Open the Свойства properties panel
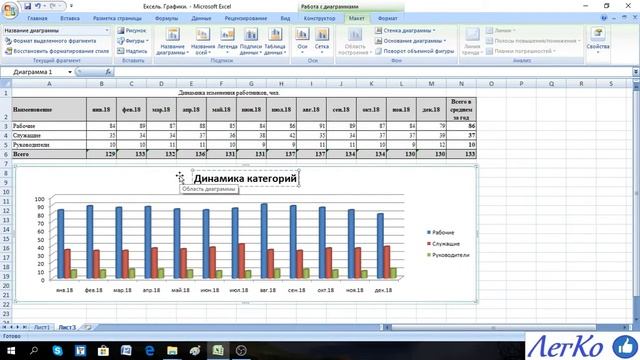The width and height of the screenshot is (640, 360). coord(598,42)
